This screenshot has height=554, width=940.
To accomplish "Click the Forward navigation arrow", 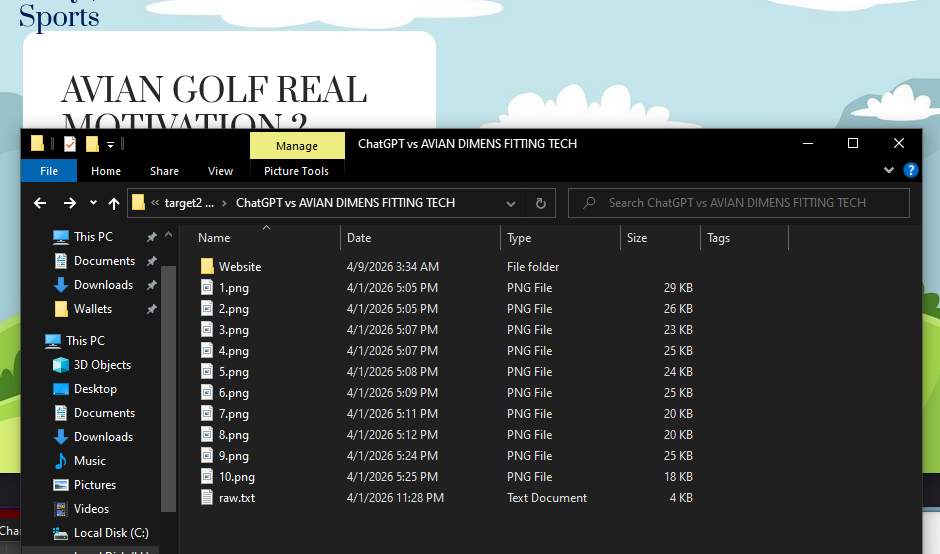I will 69,203.
